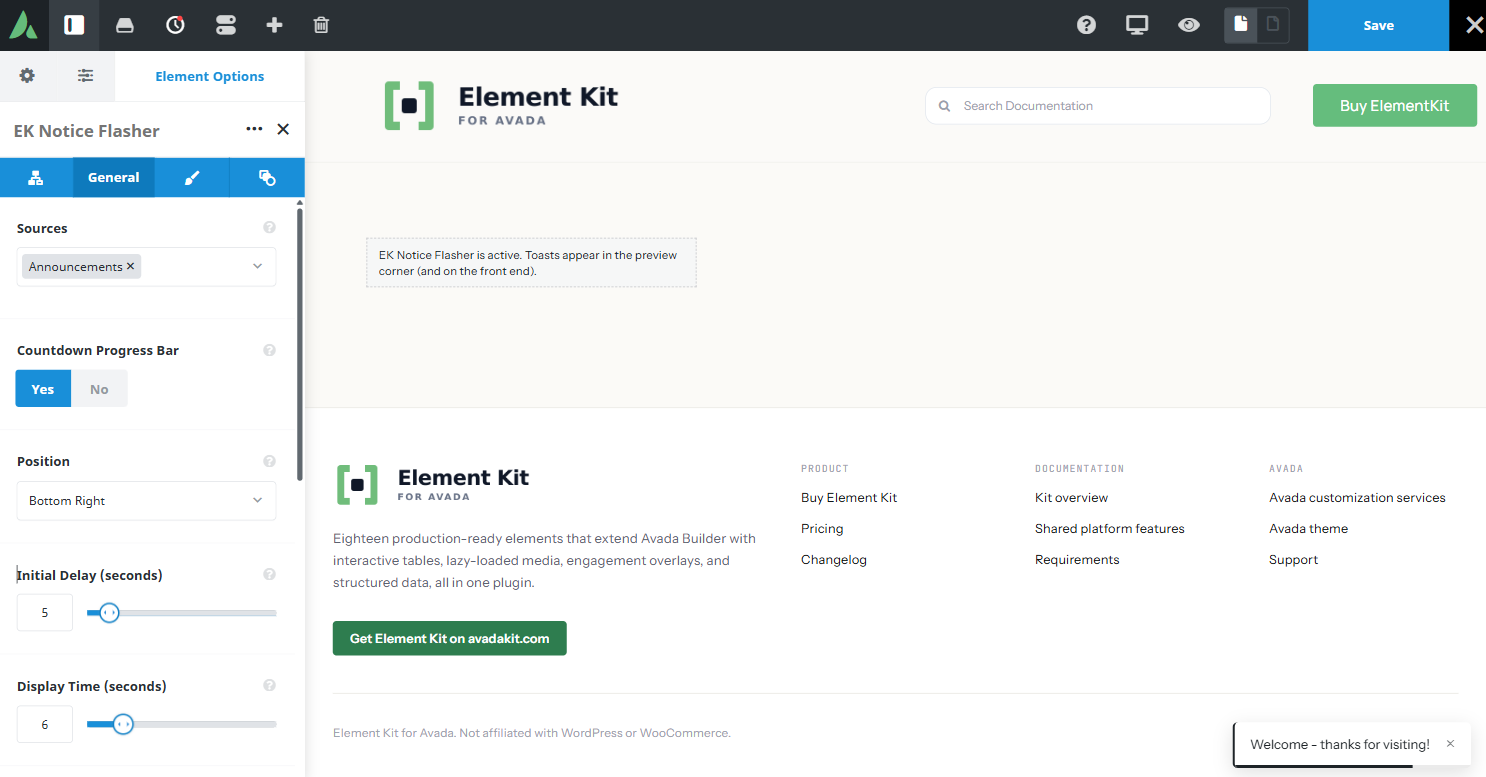This screenshot has width=1486, height=777.
Task: Open the Avada customization services link
Action: click(x=1357, y=497)
